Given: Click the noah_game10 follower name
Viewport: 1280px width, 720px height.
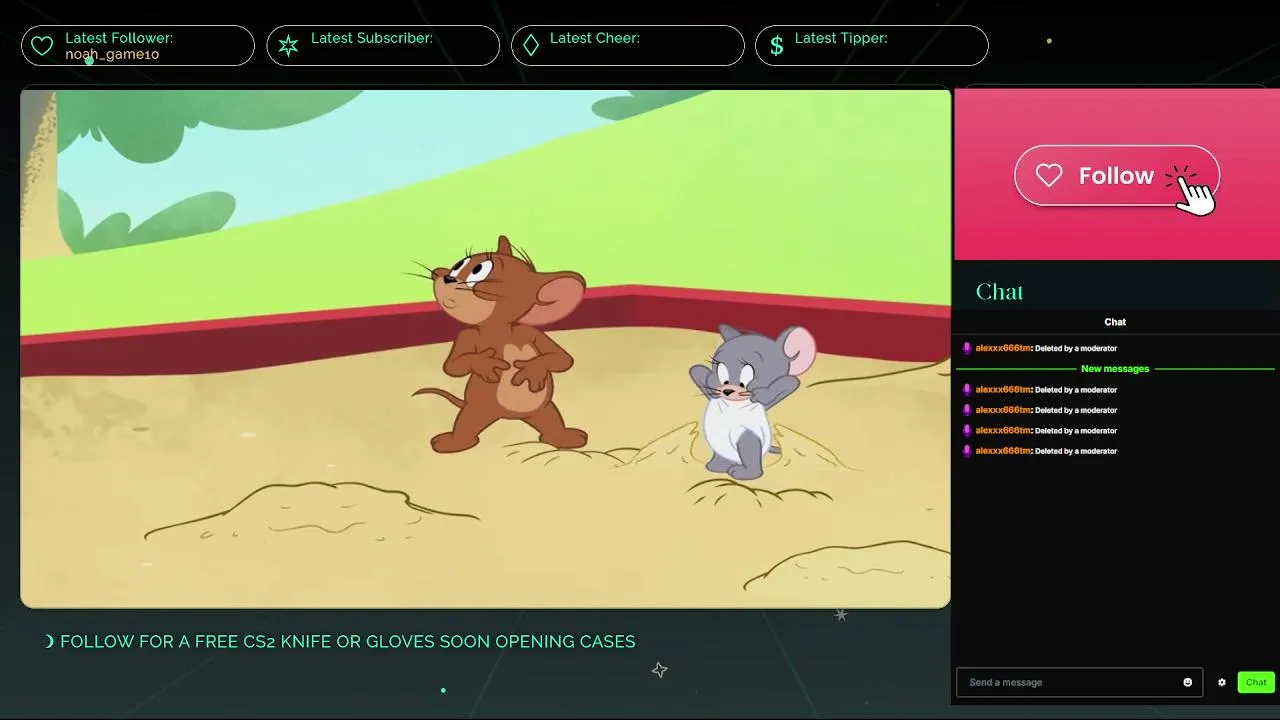Looking at the screenshot, I should [112, 54].
